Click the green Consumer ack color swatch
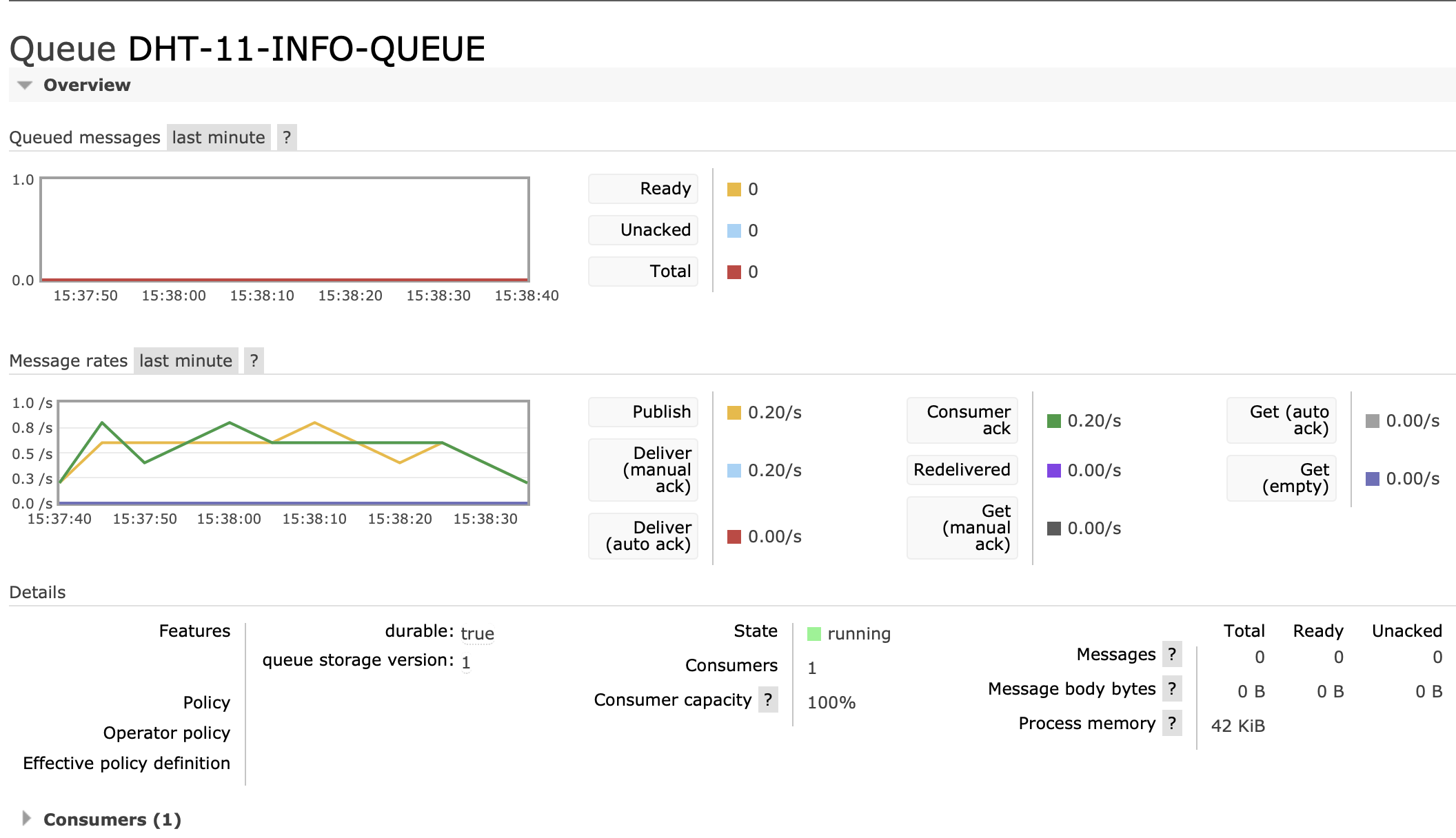Viewport: 1456px width, 838px height. (1053, 421)
